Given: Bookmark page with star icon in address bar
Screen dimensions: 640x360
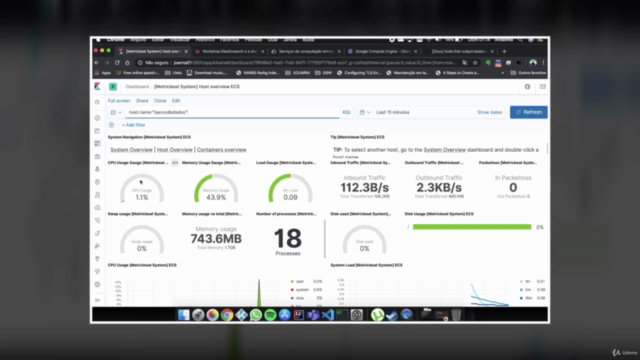Looking at the screenshot, I should click(x=475, y=63).
